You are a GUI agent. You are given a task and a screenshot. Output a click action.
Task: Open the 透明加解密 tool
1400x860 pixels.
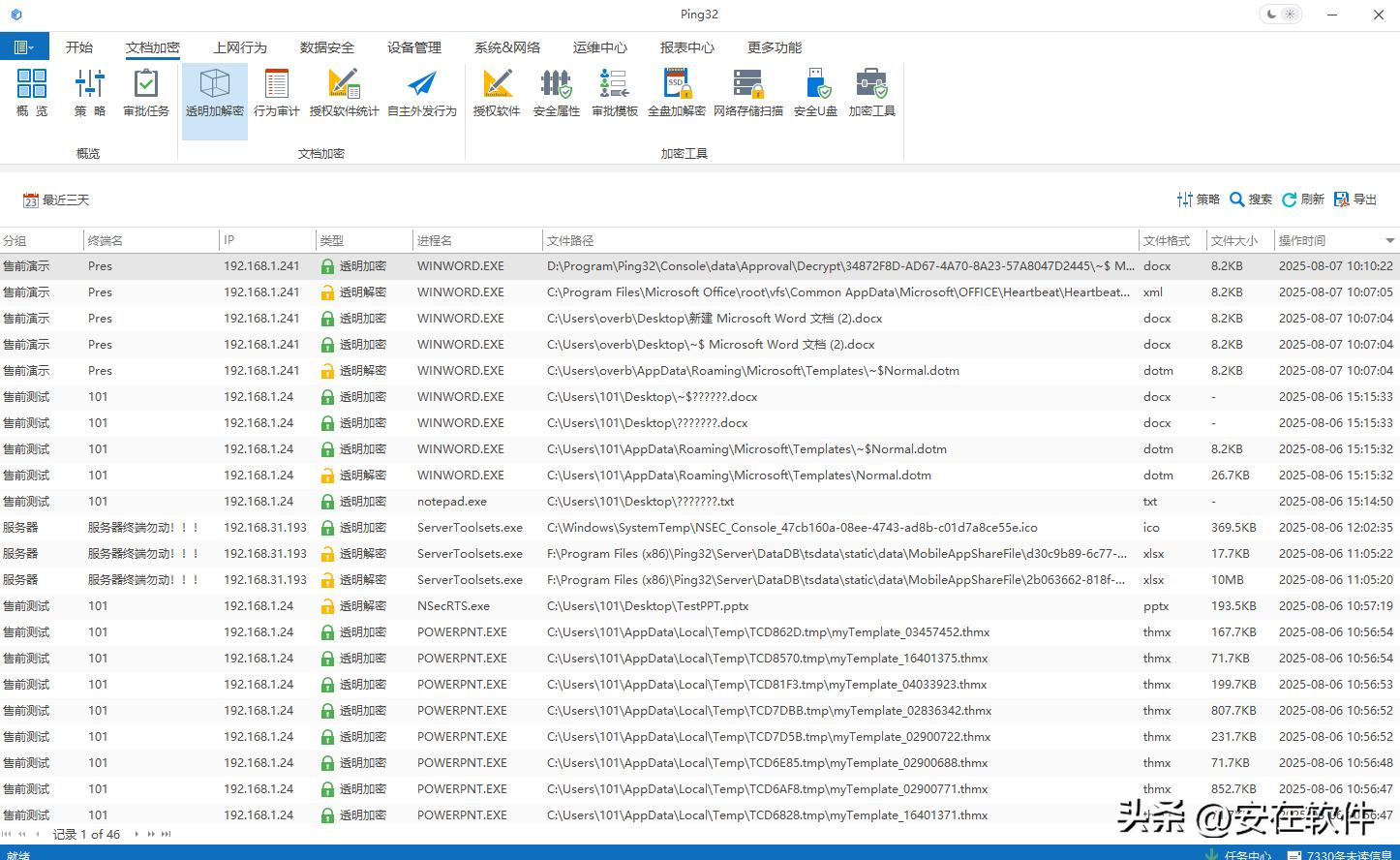(x=214, y=94)
